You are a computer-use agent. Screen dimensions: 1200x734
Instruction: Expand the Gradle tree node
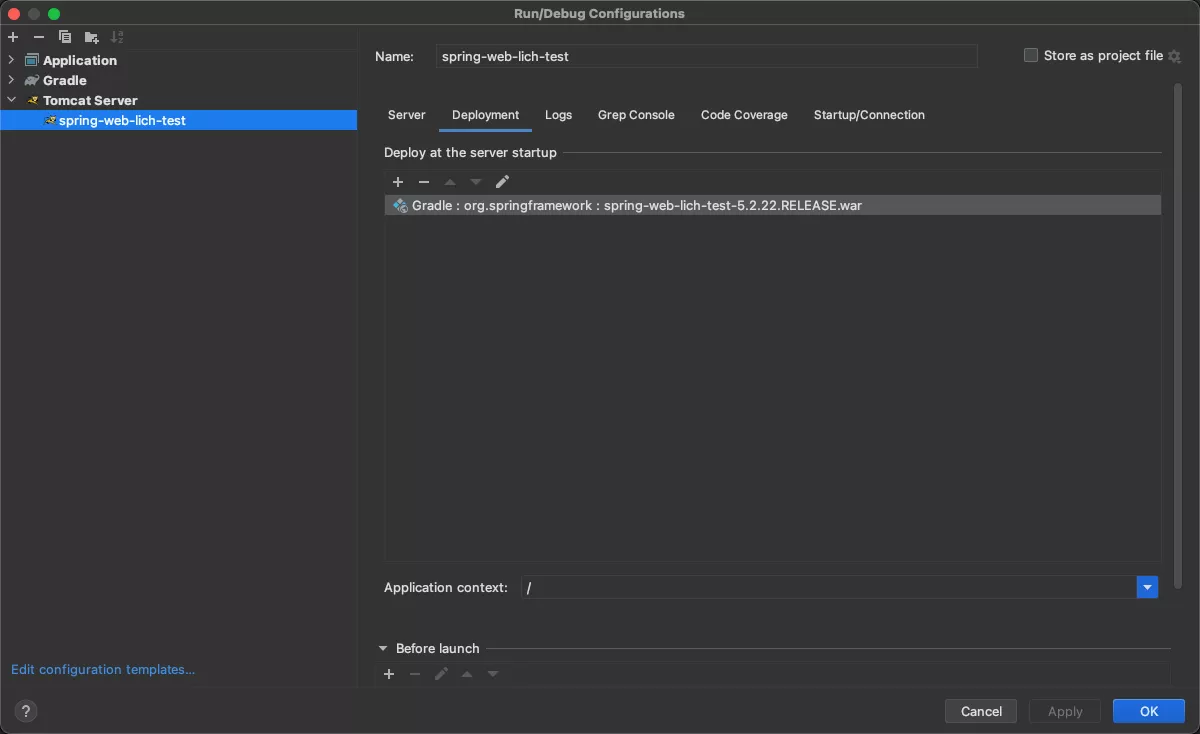pos(12,80)
